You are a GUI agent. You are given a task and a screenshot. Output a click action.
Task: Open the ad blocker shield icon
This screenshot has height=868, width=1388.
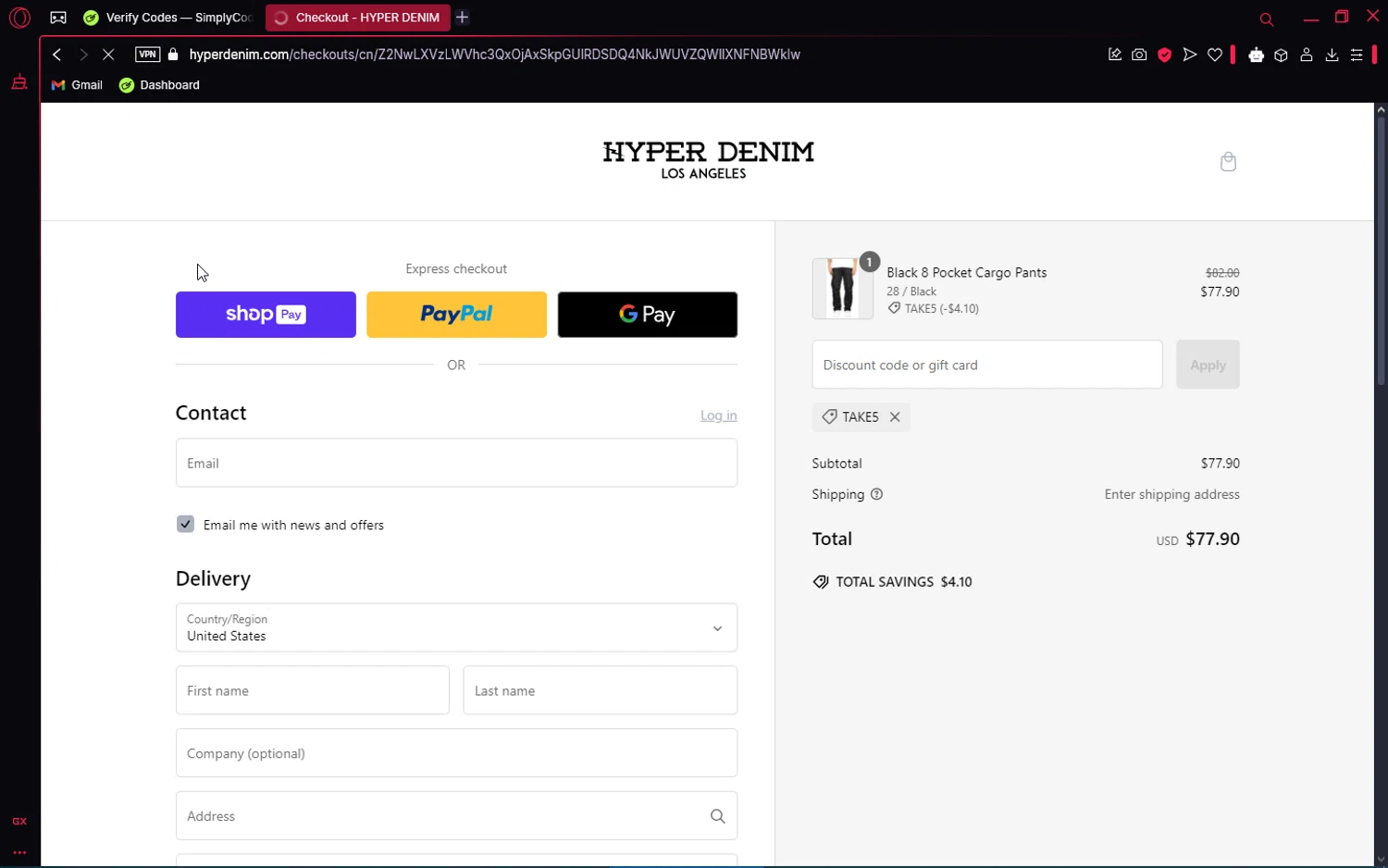(x=1165, y=55)
